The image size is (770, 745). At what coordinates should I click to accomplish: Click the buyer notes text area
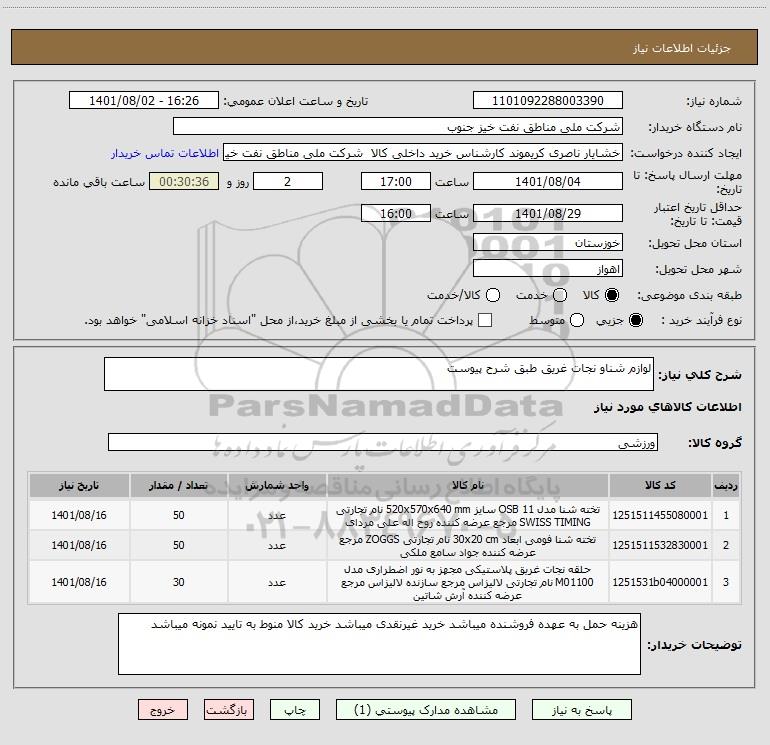pyautogui.click(x=379, y=644)
